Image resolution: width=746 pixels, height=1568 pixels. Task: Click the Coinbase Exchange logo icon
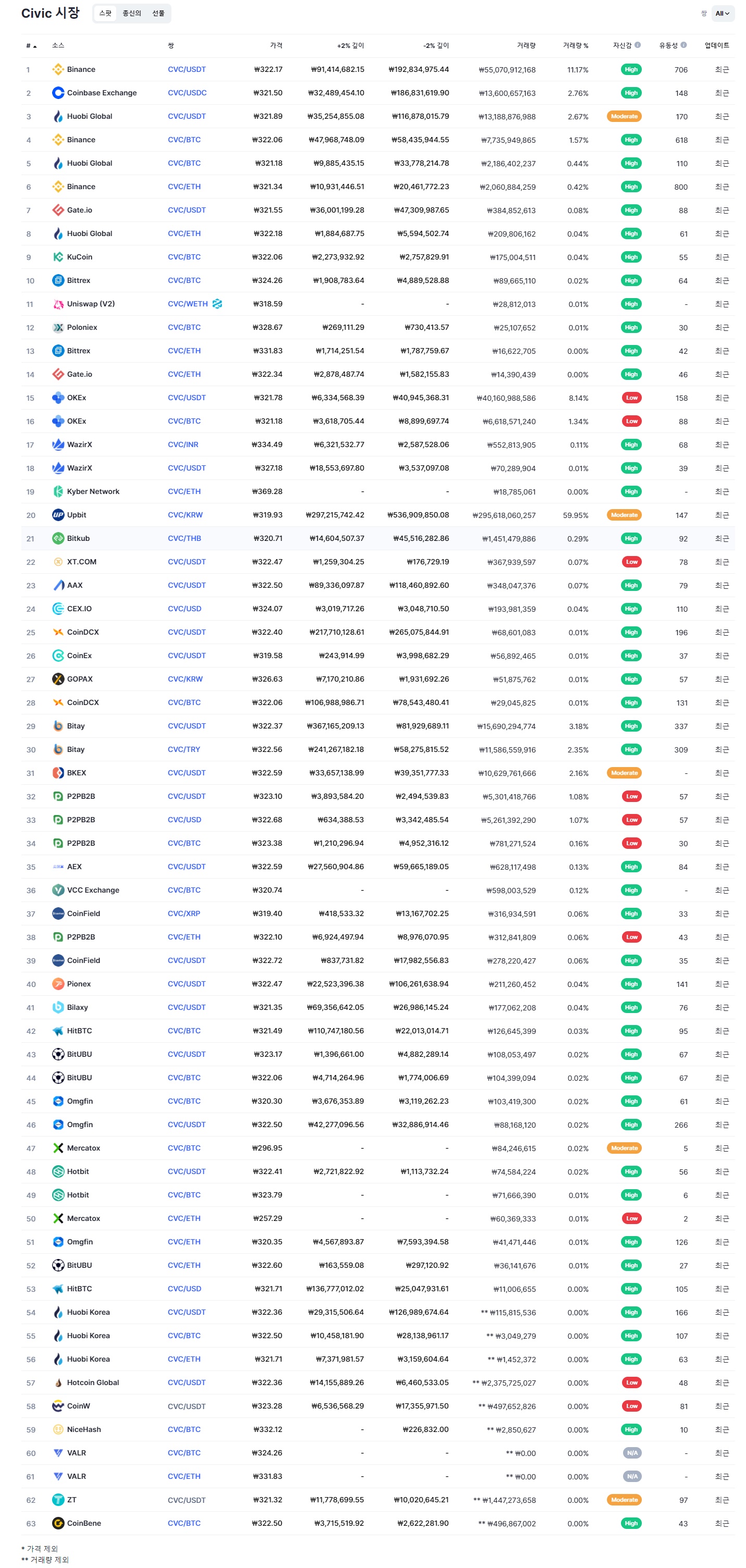pos(58,93)
